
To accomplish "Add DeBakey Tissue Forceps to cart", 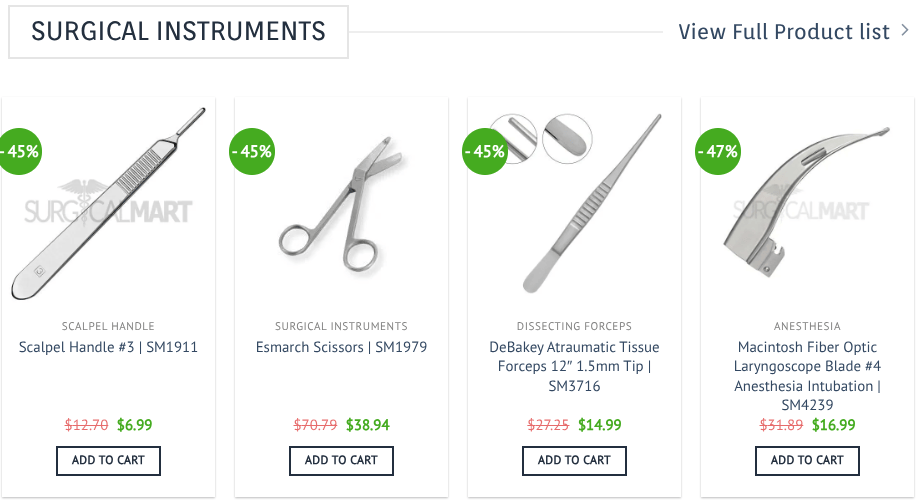I will point(574,460).
